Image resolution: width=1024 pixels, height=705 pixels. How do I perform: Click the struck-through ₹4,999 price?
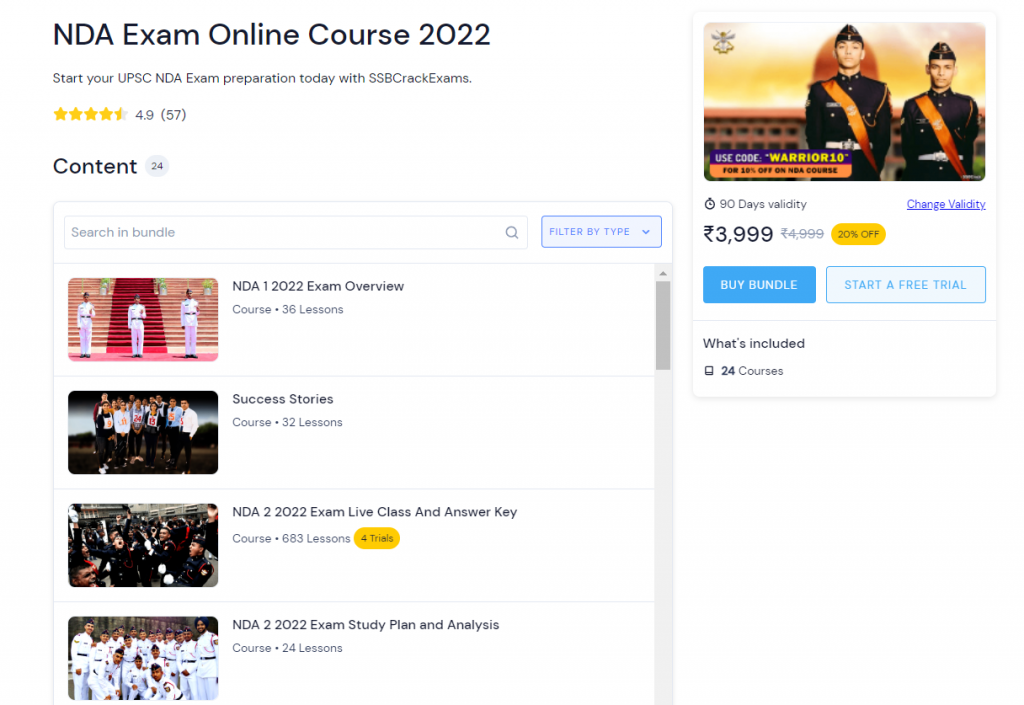coord(802,234)
